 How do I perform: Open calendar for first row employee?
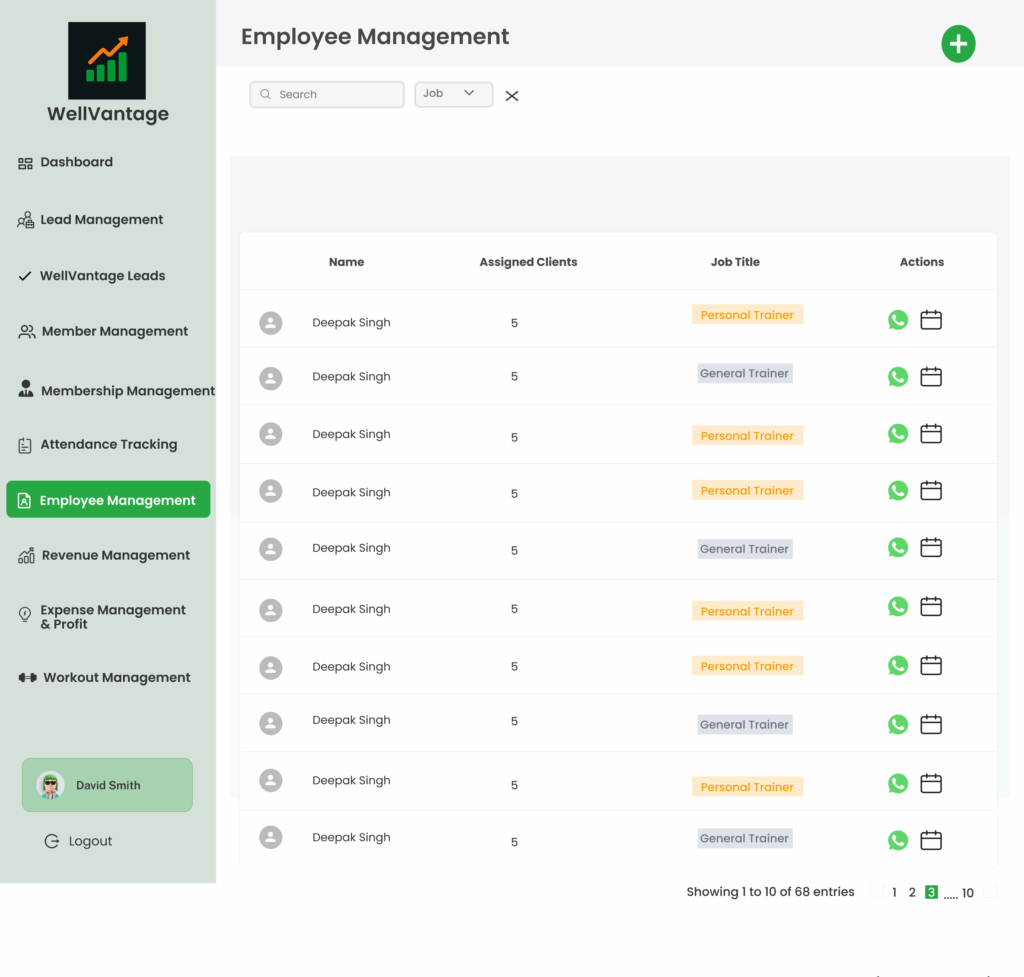pyautogui.click(x=931, y=320)
